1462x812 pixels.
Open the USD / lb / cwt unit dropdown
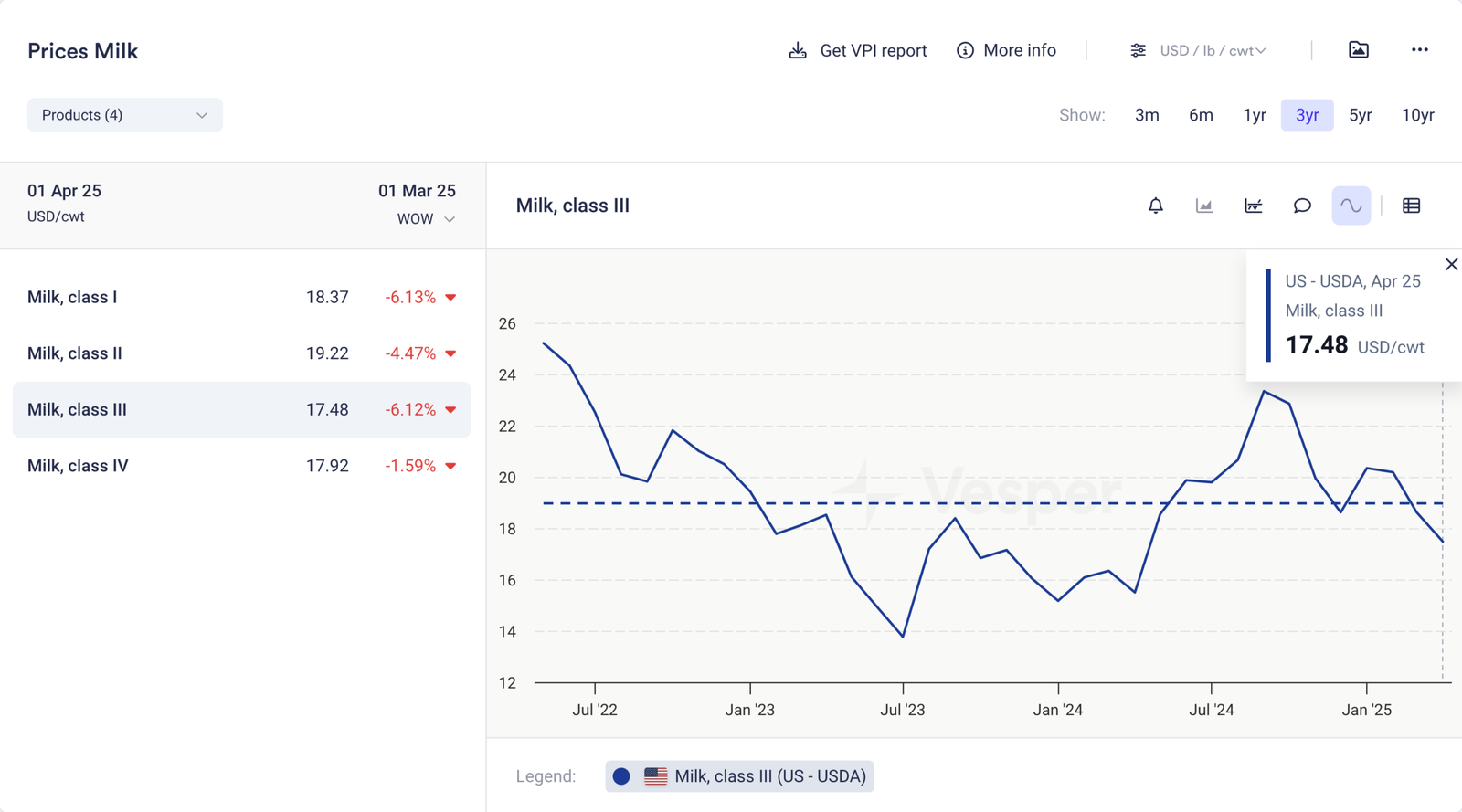coord(1199,50)
